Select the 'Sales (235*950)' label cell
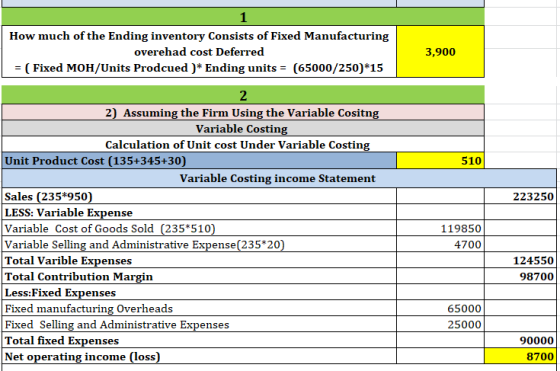Screen dimensions: 560x371 click(199, 196)
